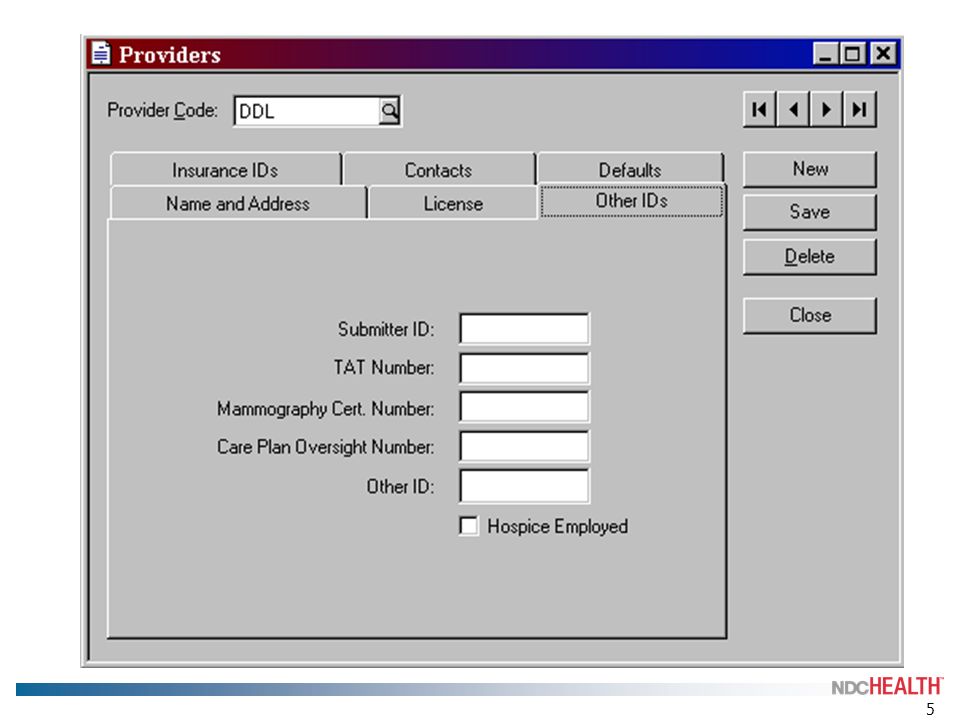Focus the Provider Code field containing DDL
960x720 pixels.
(307, 111)
